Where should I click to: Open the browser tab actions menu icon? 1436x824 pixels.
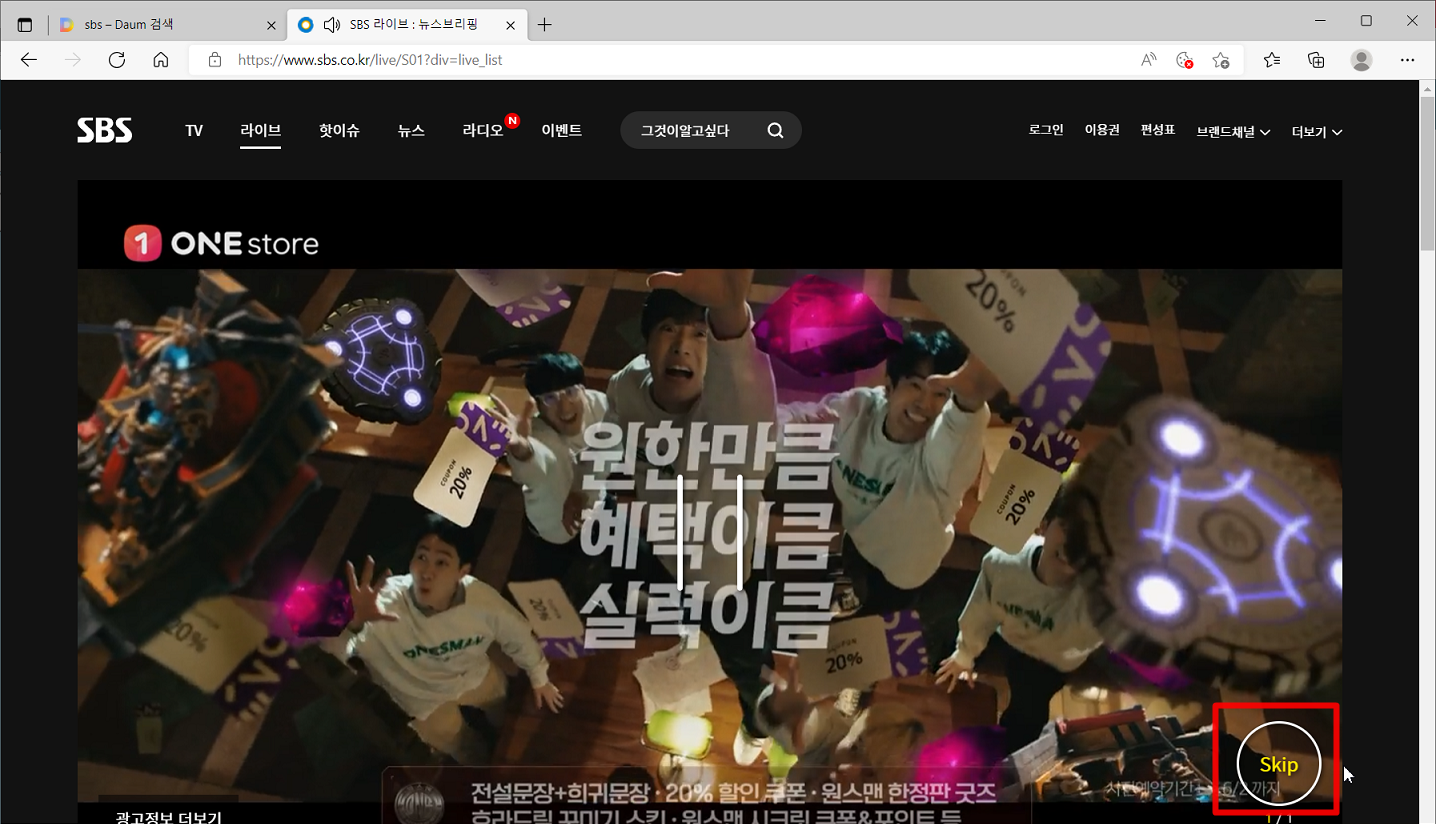(25, 25)
